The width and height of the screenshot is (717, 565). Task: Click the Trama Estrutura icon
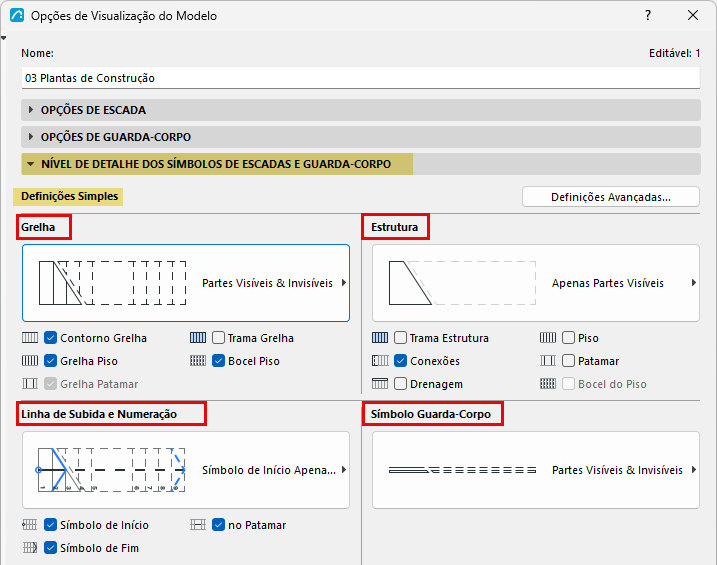(380, 338)
